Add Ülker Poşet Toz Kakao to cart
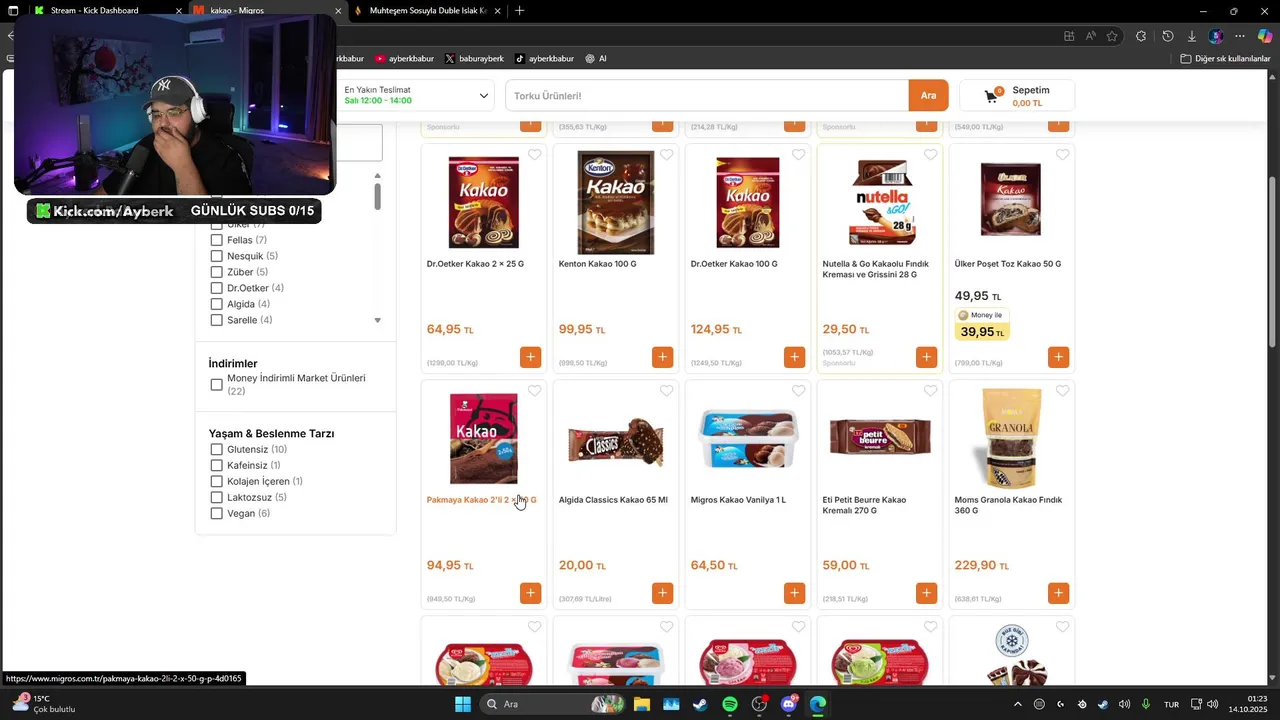 pyautogui.click(x=1058, y=357)
